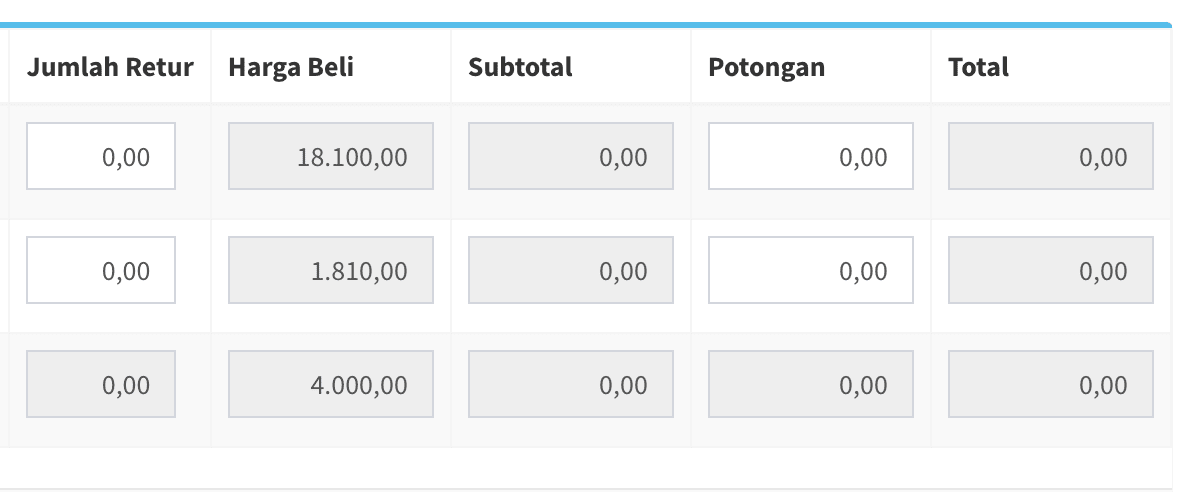Click the Potongan column header

click(767, 67)
